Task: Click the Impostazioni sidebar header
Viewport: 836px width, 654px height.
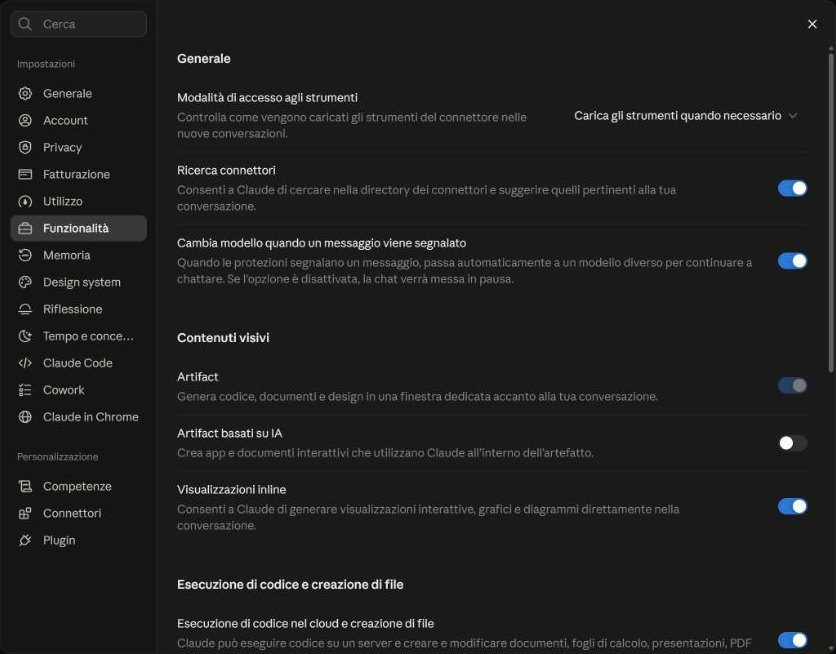Action: click(x=46, y=64)
